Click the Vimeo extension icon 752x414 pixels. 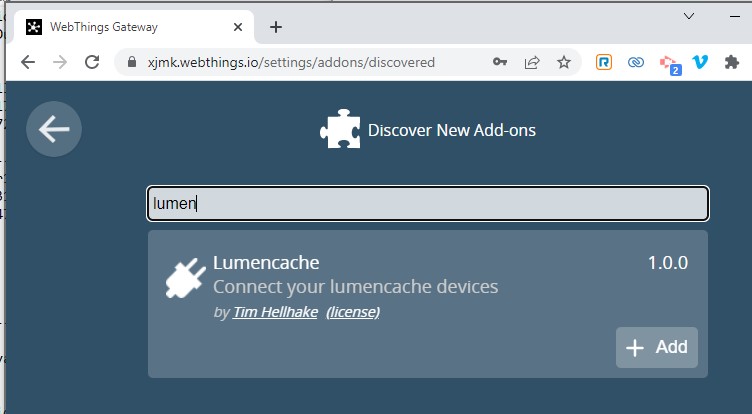click(700, 62)
